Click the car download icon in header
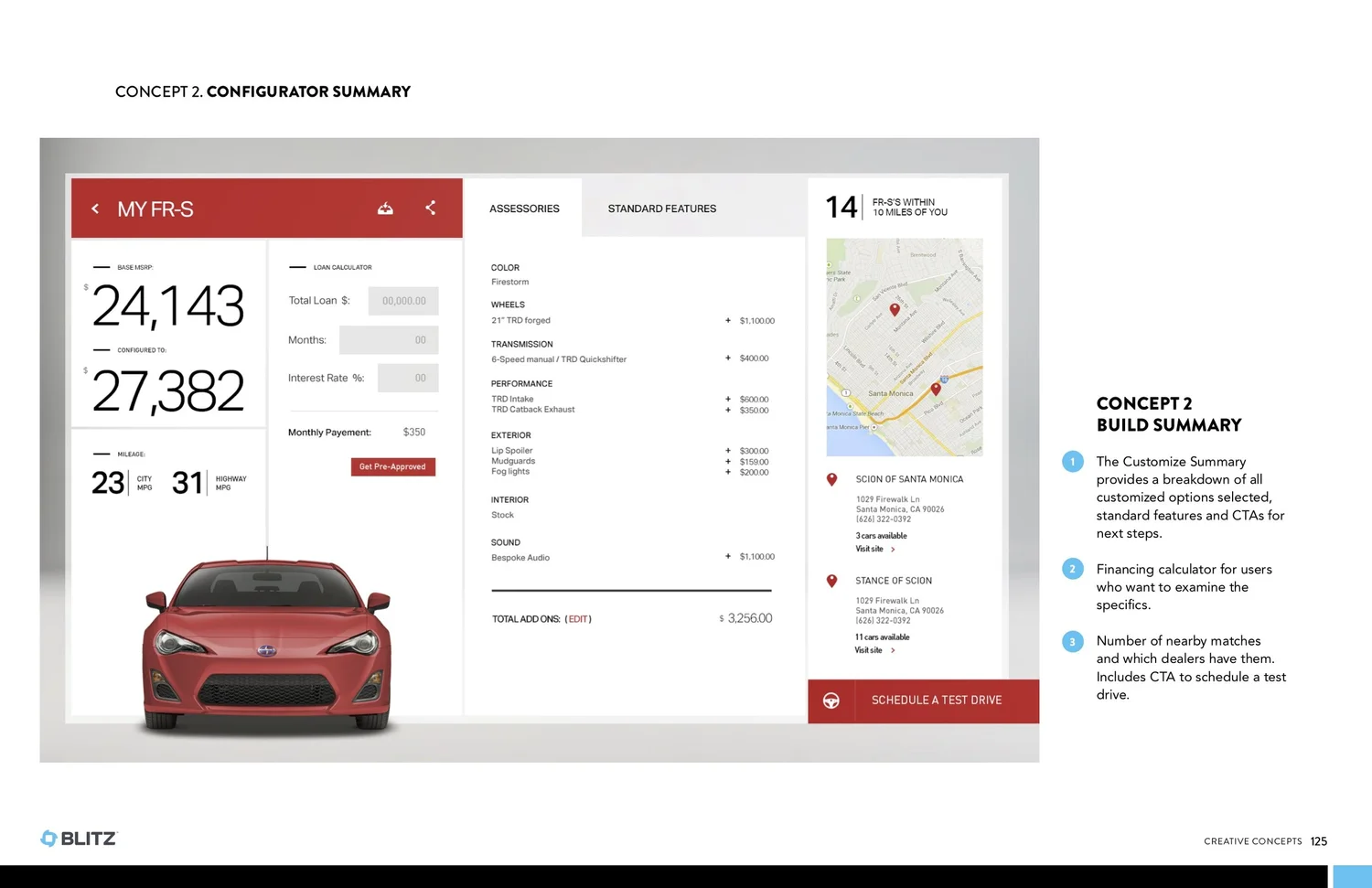Screen dimensions: 1372x888 pyautogui.click(x=385, y=209)
